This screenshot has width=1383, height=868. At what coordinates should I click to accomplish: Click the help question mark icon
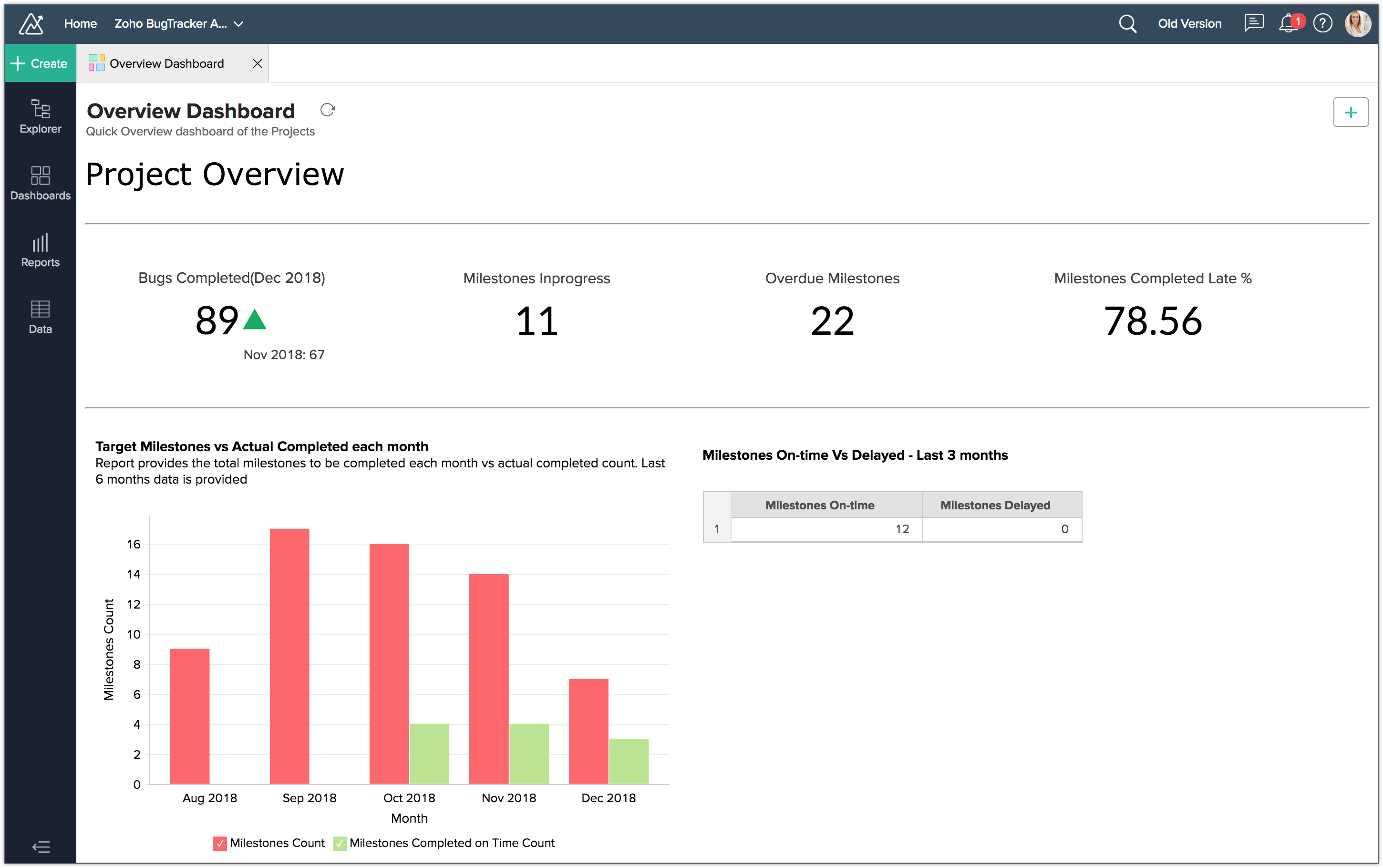[x=1322, y=23]
